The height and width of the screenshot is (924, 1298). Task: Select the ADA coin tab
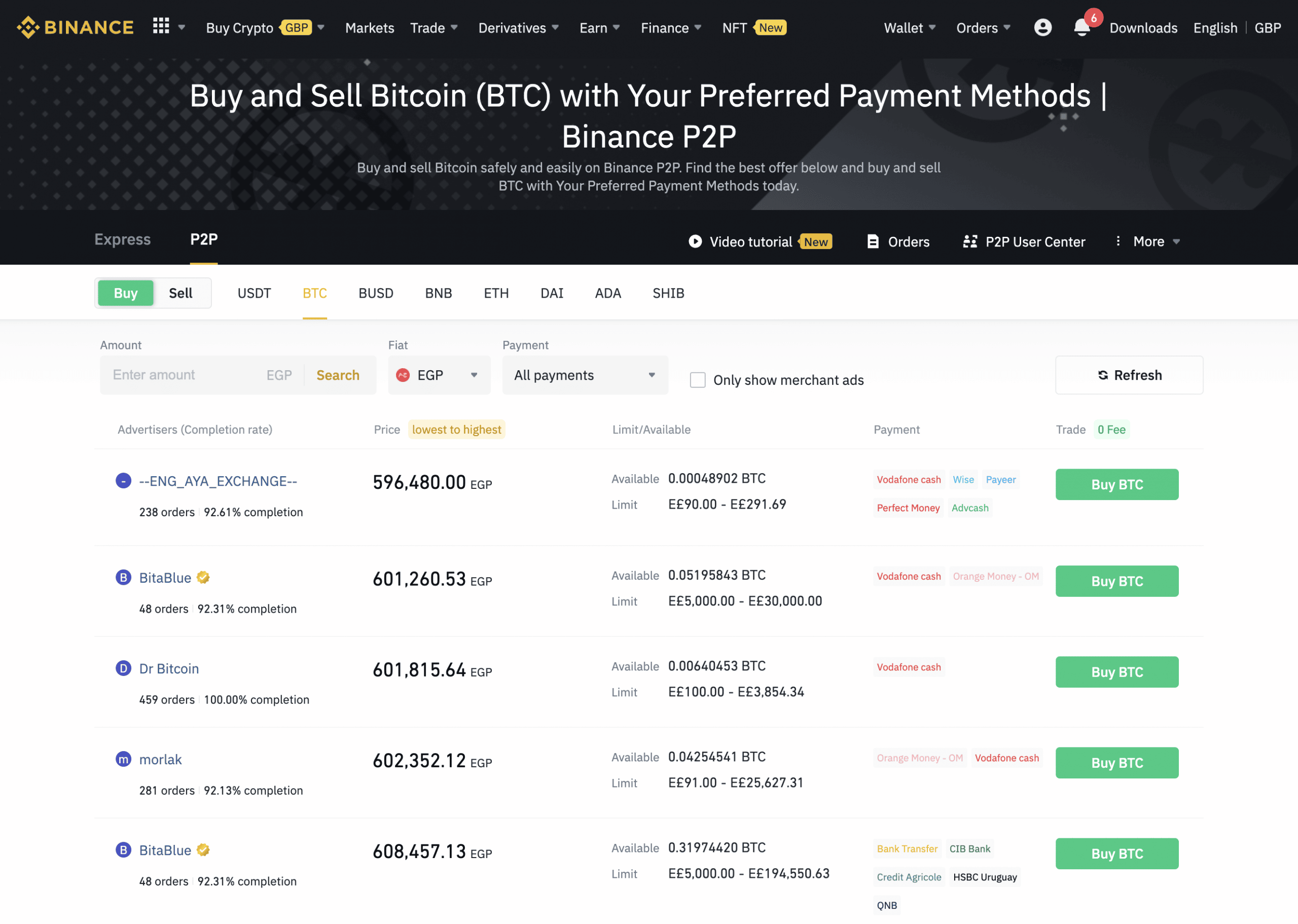click(x=608, y=293)
